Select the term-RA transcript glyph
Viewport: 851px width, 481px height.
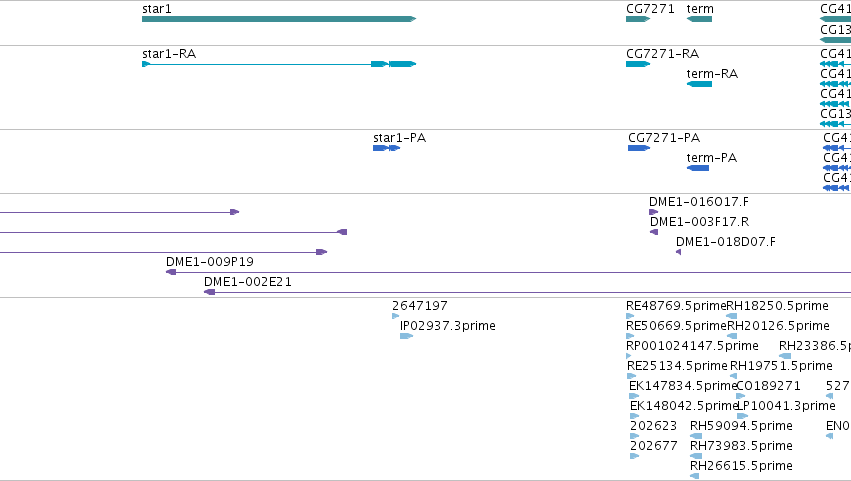coord(699,84)
